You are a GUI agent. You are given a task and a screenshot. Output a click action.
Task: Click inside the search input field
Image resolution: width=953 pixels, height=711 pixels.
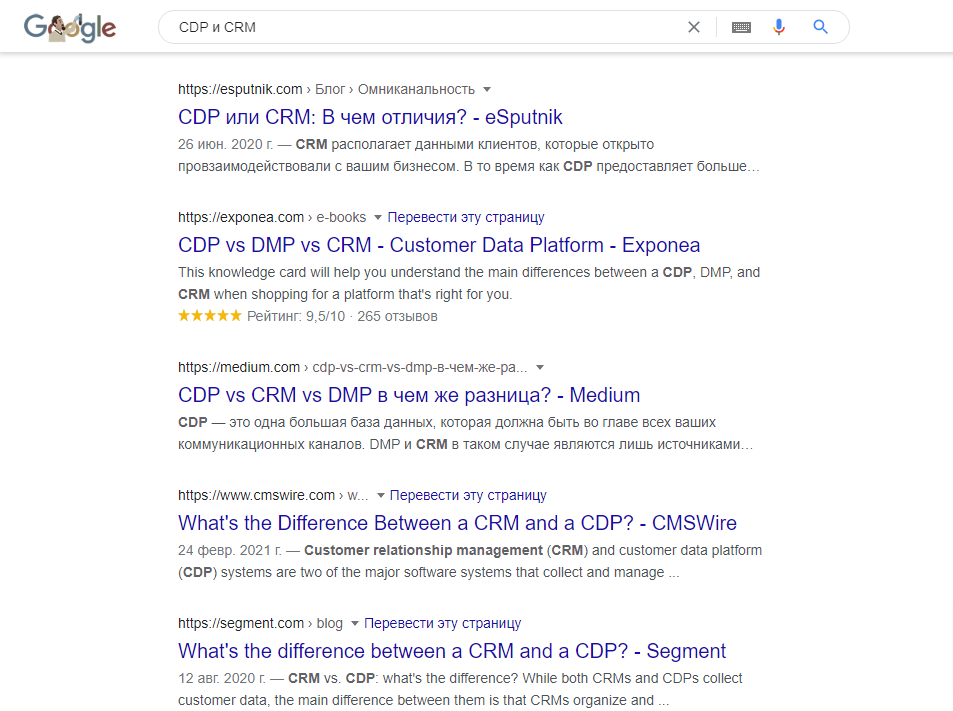[400, 27]
